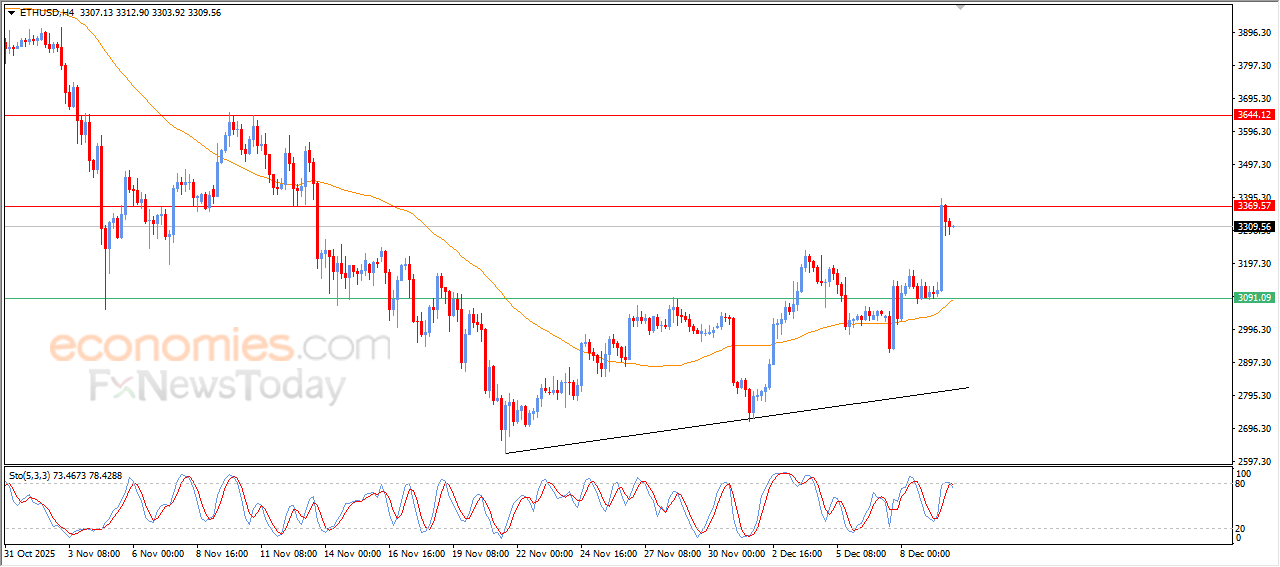Select the green 3091.09 price label
Screen dimensions: 1280x567
coord(1253,298)
